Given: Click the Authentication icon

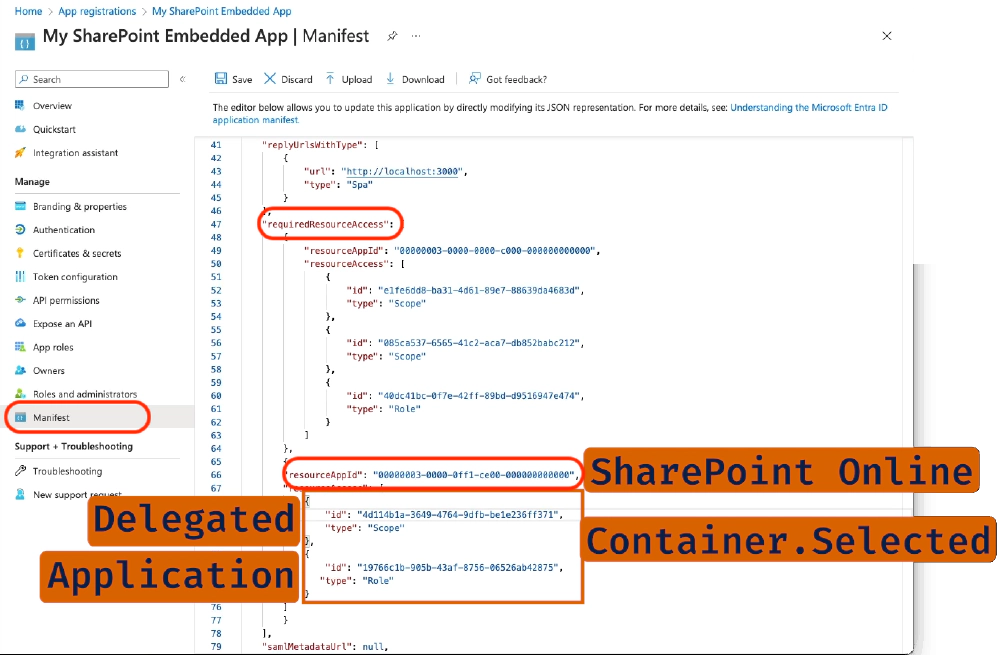Looking at the screenshot, I should [20, 230].
